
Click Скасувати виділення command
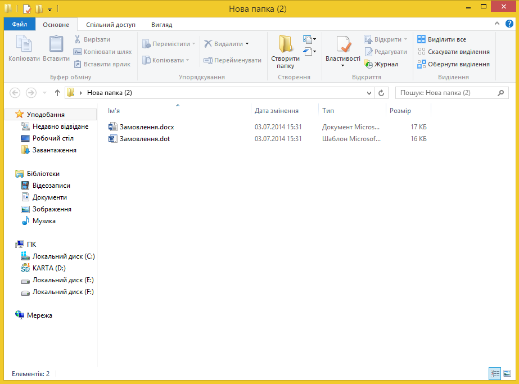453,52
